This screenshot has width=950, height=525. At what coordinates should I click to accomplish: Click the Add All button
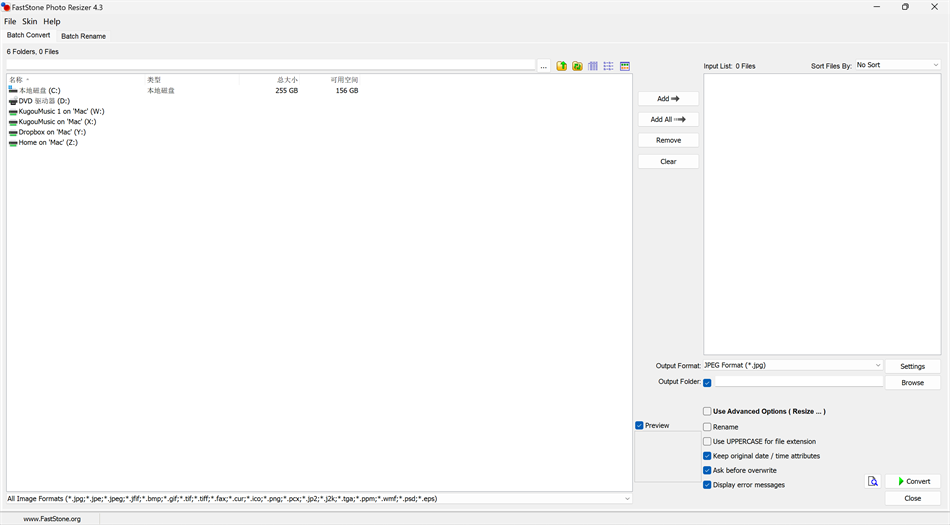pyautogui.click(x=668, y=119)
